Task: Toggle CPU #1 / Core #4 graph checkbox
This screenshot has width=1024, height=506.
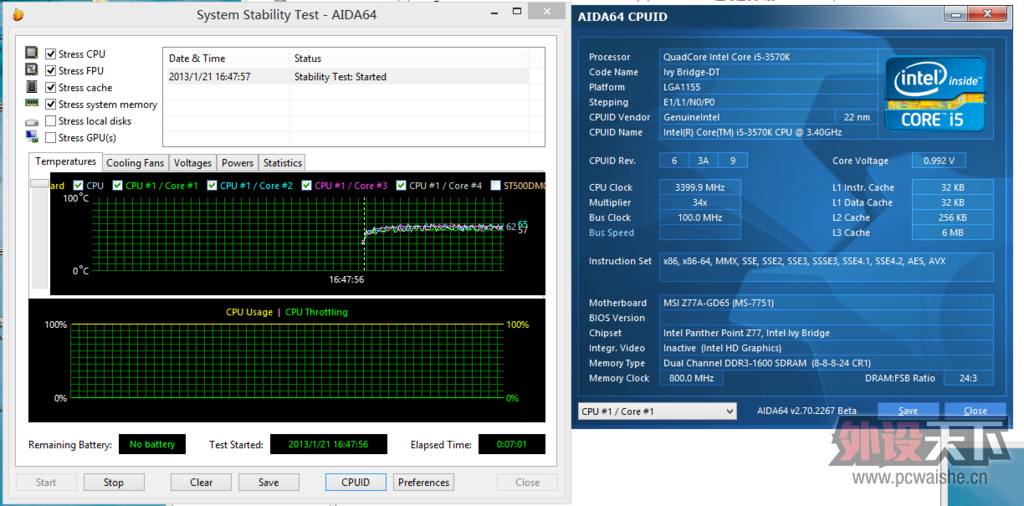Action: coord(402,185)
